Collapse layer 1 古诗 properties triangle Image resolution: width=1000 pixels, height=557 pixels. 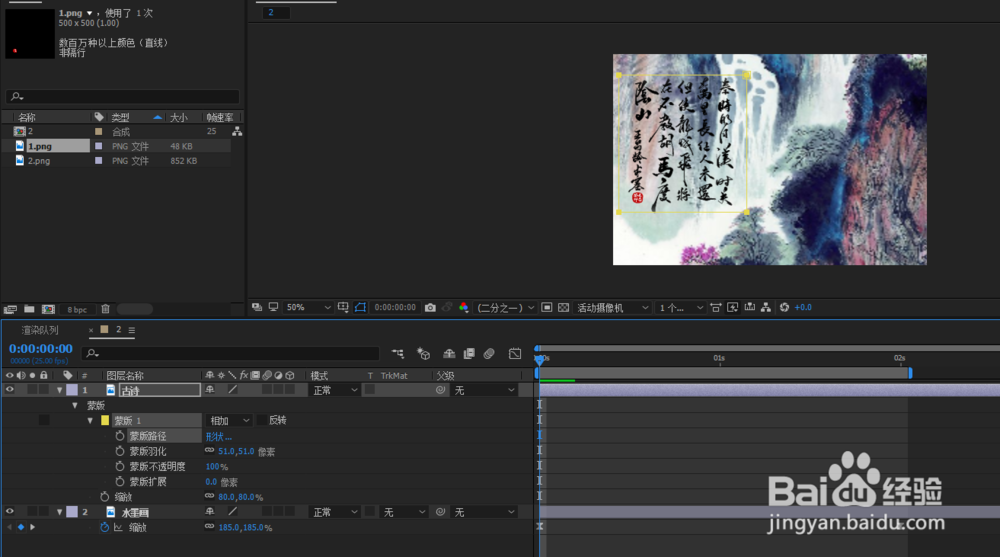(59, 390)
